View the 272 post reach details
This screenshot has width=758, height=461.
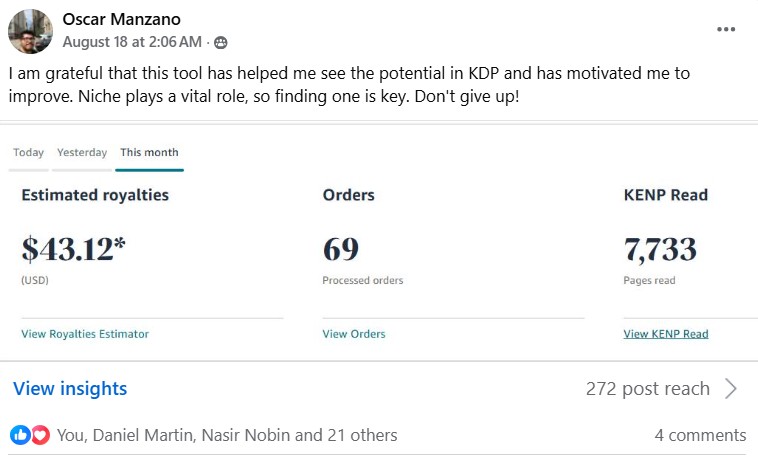(647, 389)
